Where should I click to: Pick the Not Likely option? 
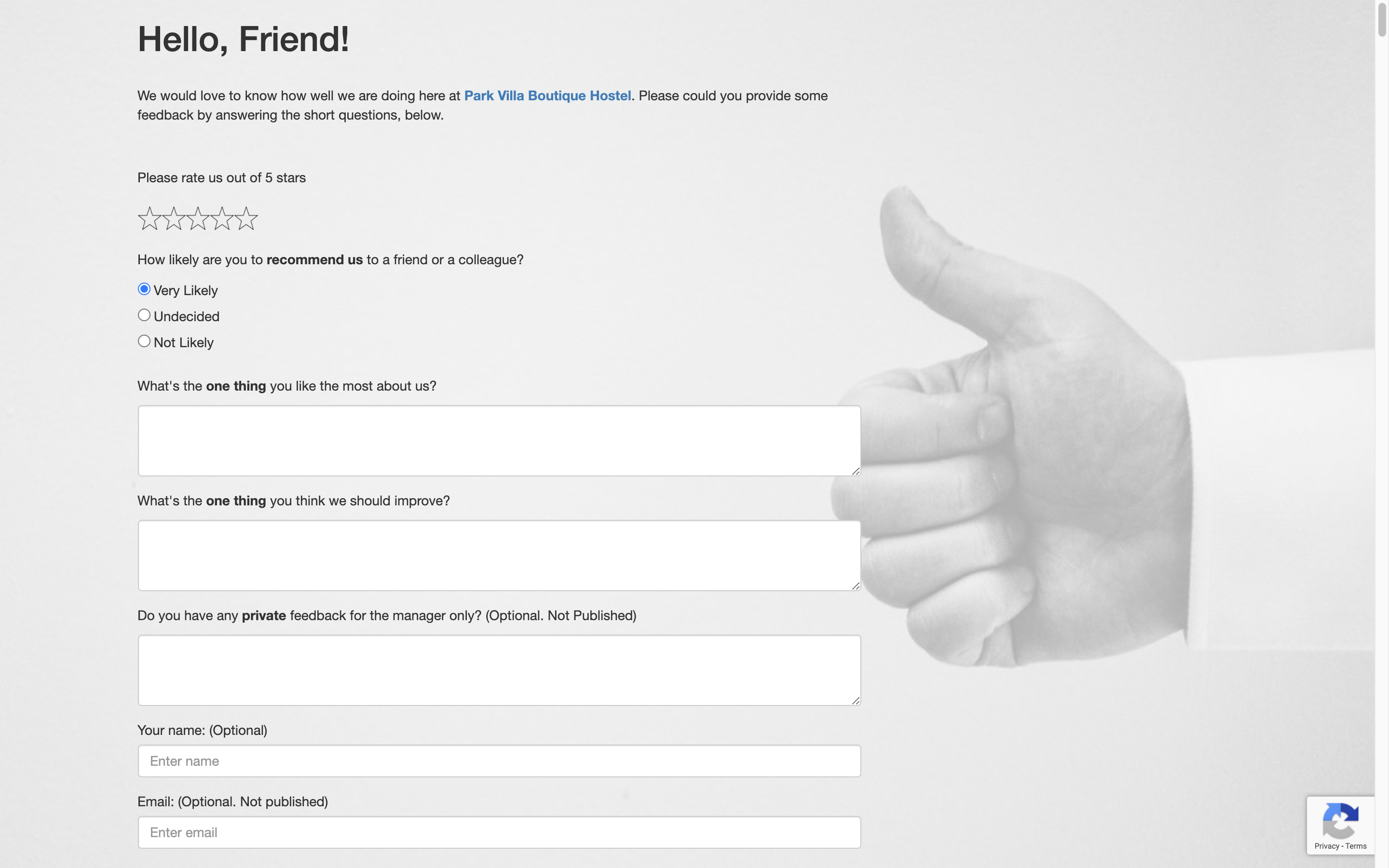point(144,341)
